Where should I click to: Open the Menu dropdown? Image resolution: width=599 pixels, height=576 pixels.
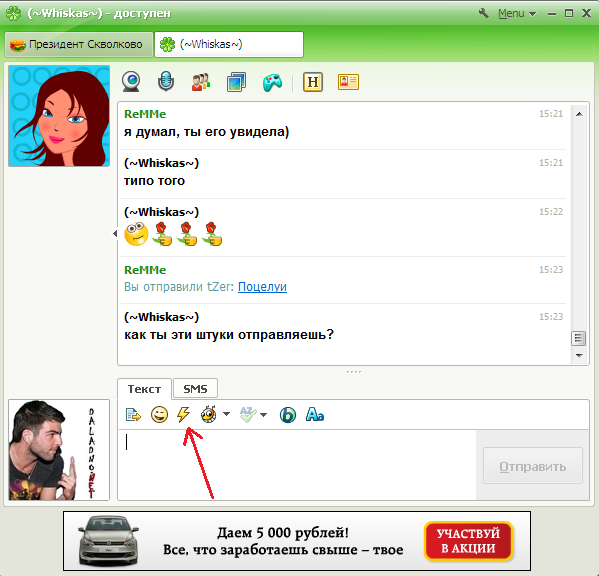point(517,13)
